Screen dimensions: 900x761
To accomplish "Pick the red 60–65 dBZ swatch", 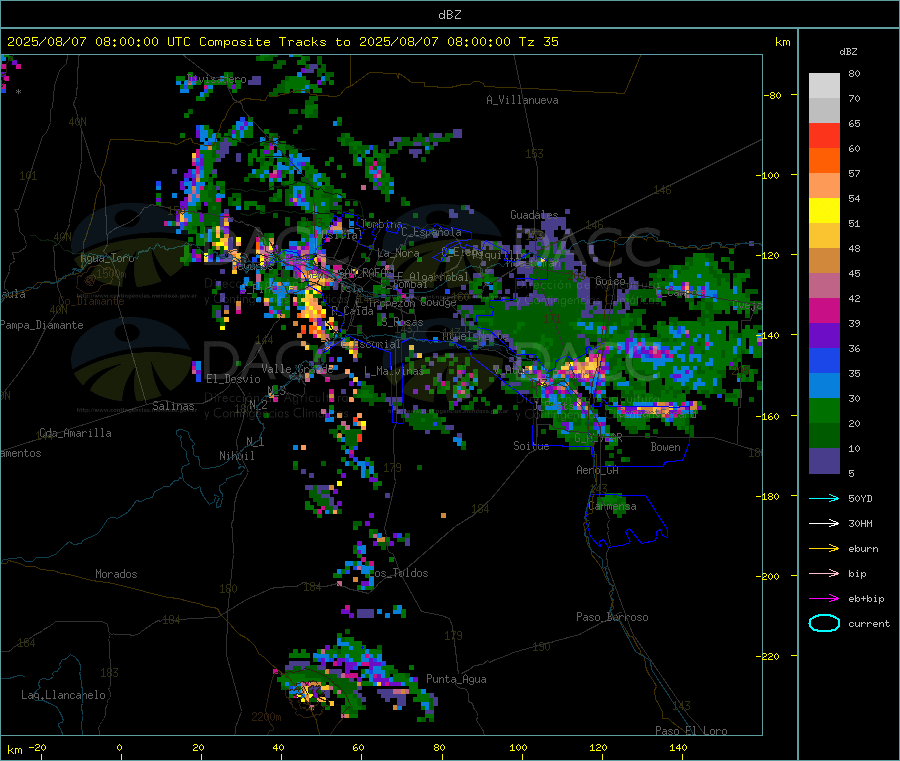I will [x=824, y=136].
